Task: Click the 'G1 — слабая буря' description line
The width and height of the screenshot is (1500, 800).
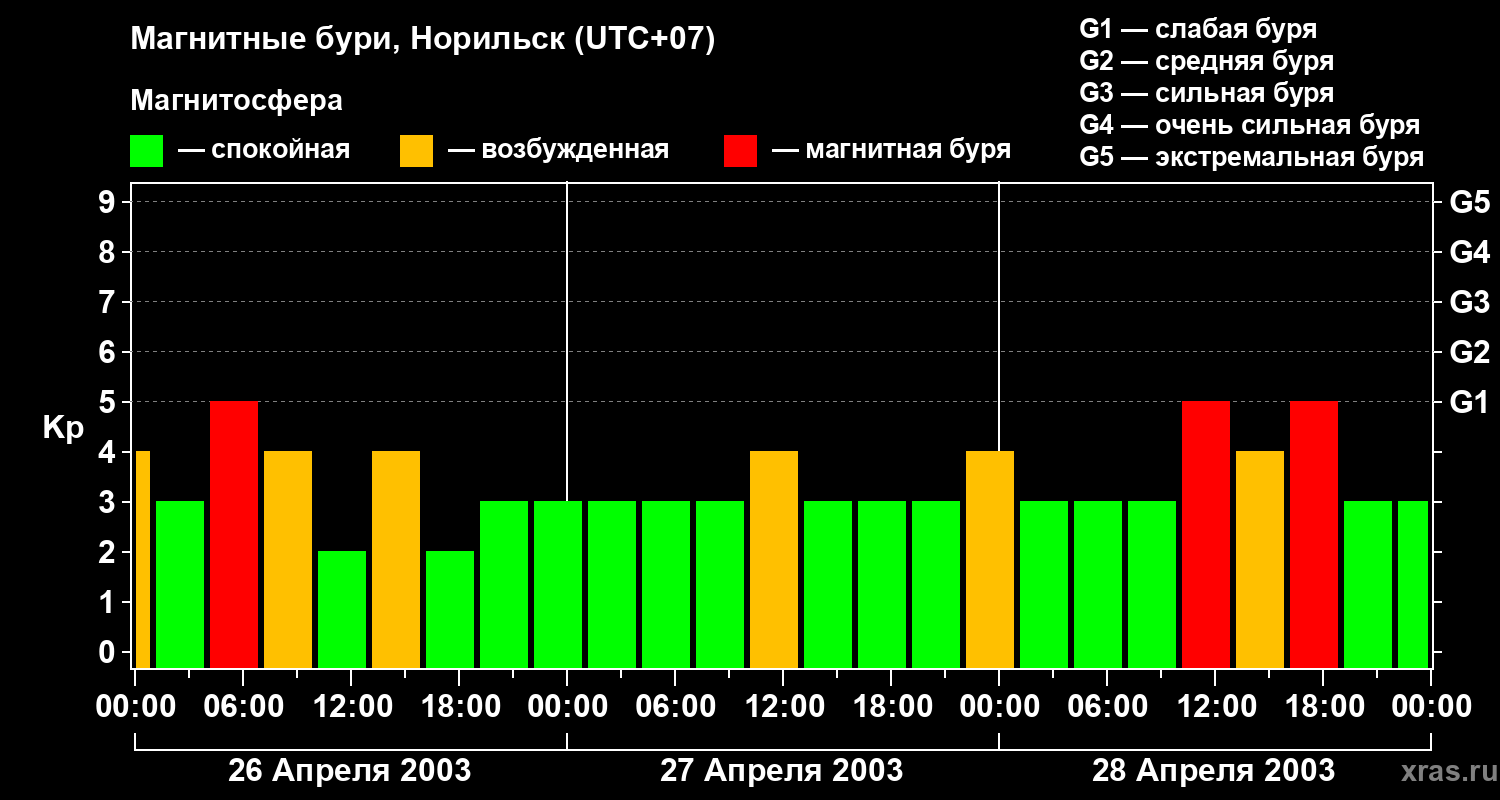Action: point(1198,29)
